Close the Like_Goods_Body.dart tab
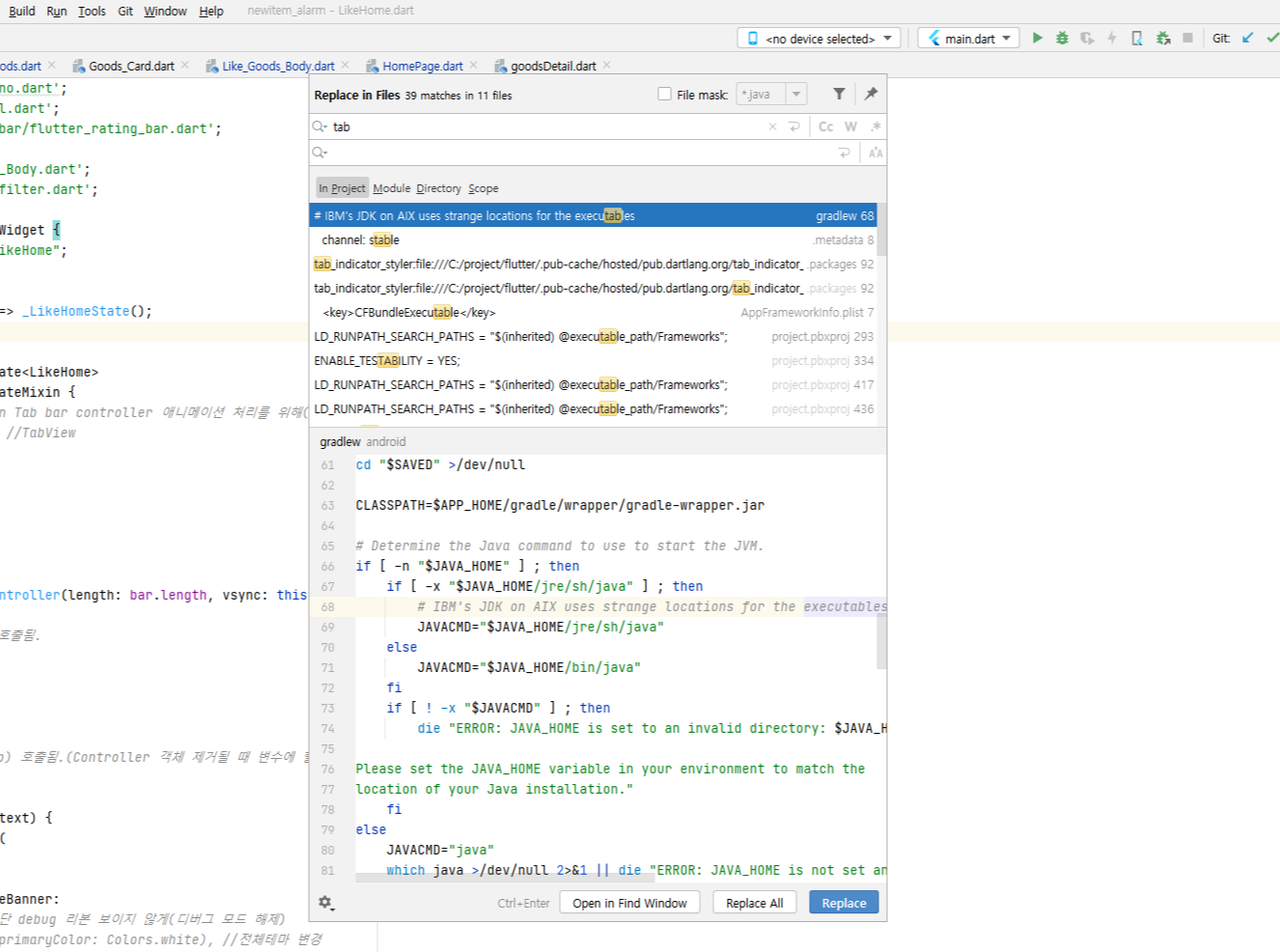The height and width of the screenshot is (952, 1280). pos(346,65)
